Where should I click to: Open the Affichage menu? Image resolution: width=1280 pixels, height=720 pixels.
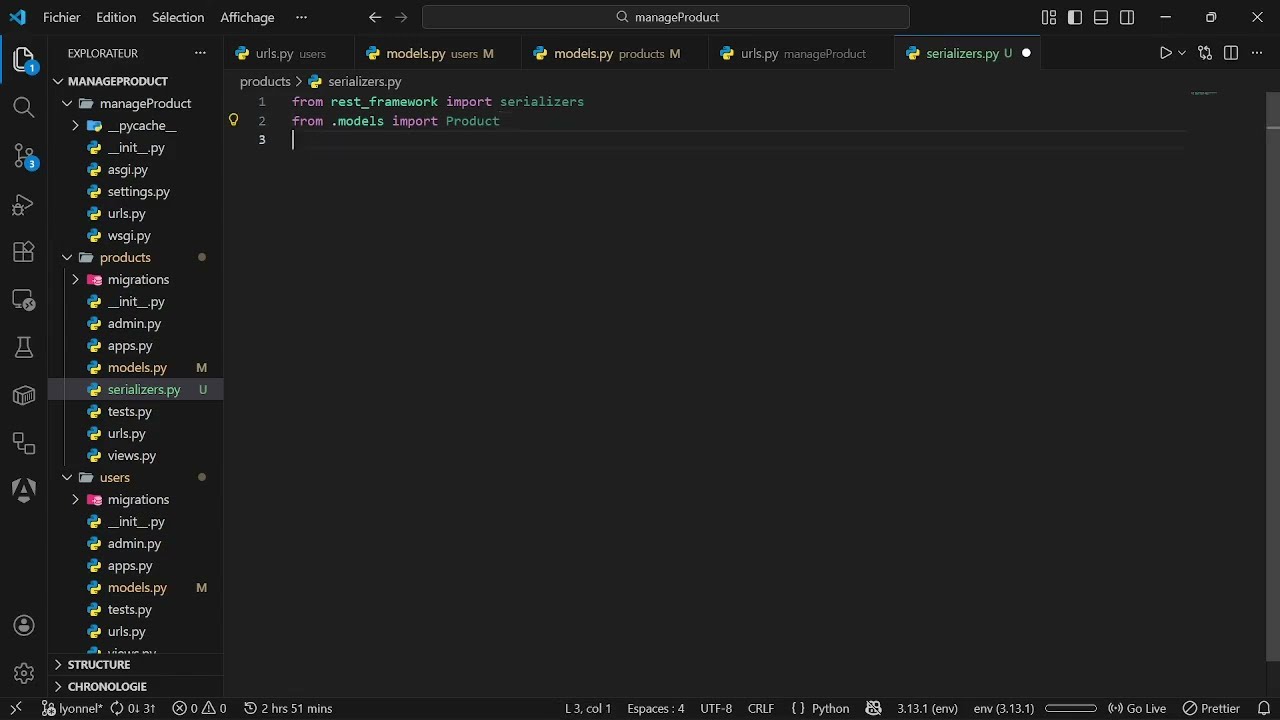pyautogui.click(x=247, y=17)
